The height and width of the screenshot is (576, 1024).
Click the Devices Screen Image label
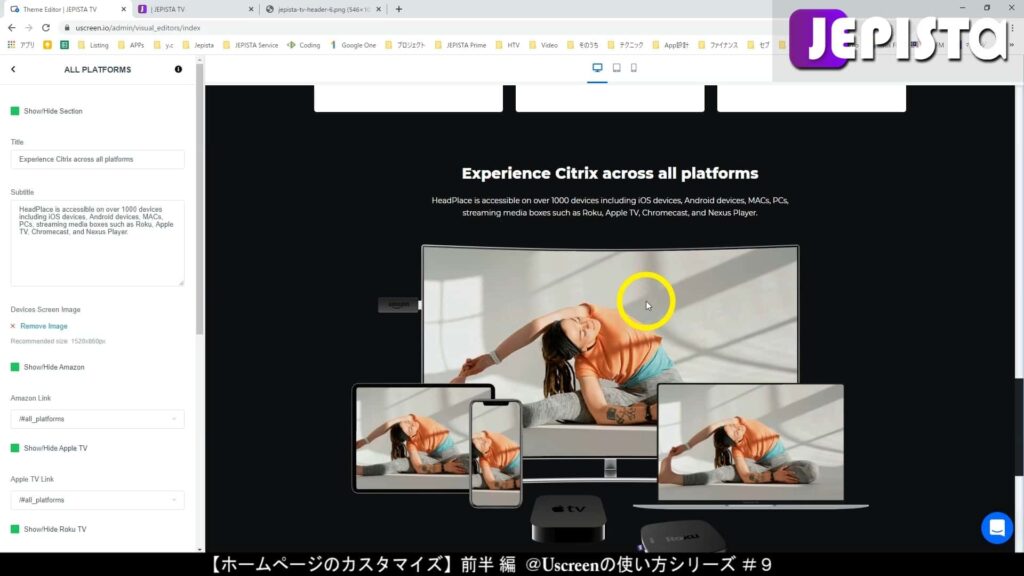[x=45, y=310]
